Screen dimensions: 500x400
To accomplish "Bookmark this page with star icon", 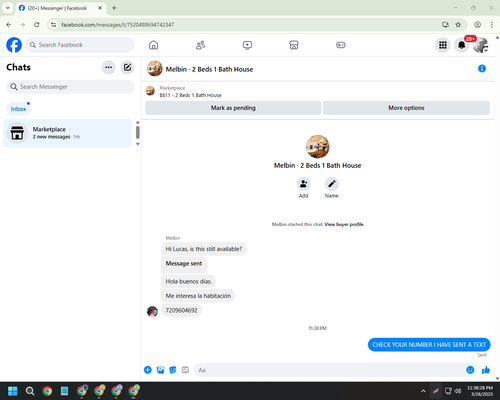I will tap(458, 25).
